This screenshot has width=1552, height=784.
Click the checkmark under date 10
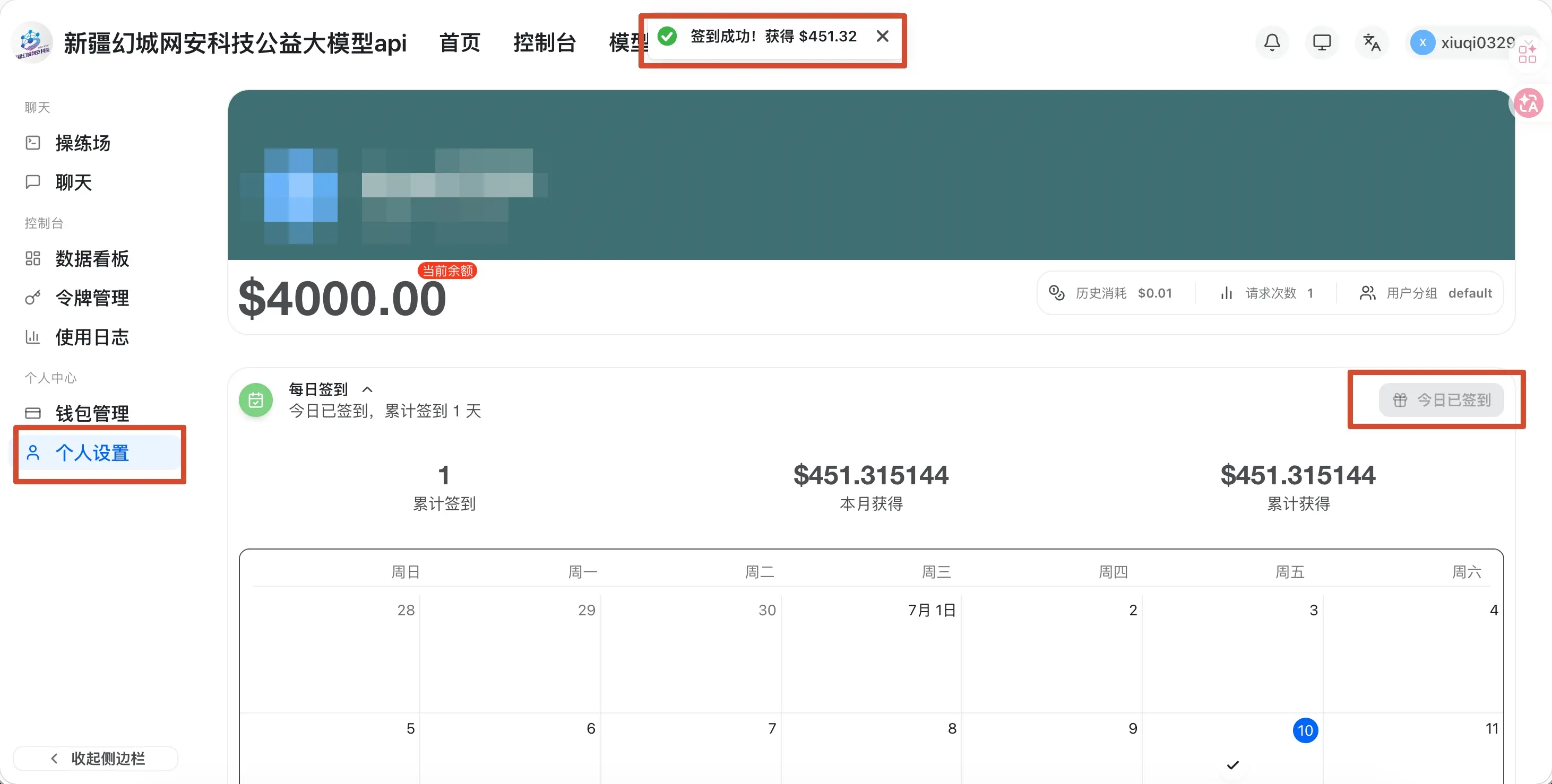pyautogui.click(x=1232, y=765)
